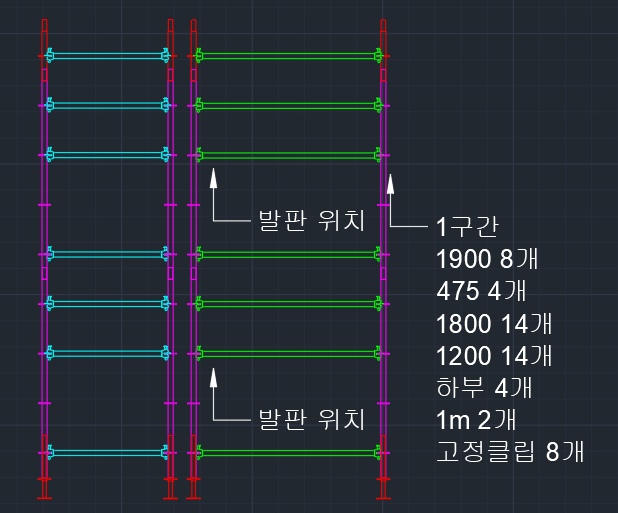Select the upper '발판 위치' text label

pos(311,220)
